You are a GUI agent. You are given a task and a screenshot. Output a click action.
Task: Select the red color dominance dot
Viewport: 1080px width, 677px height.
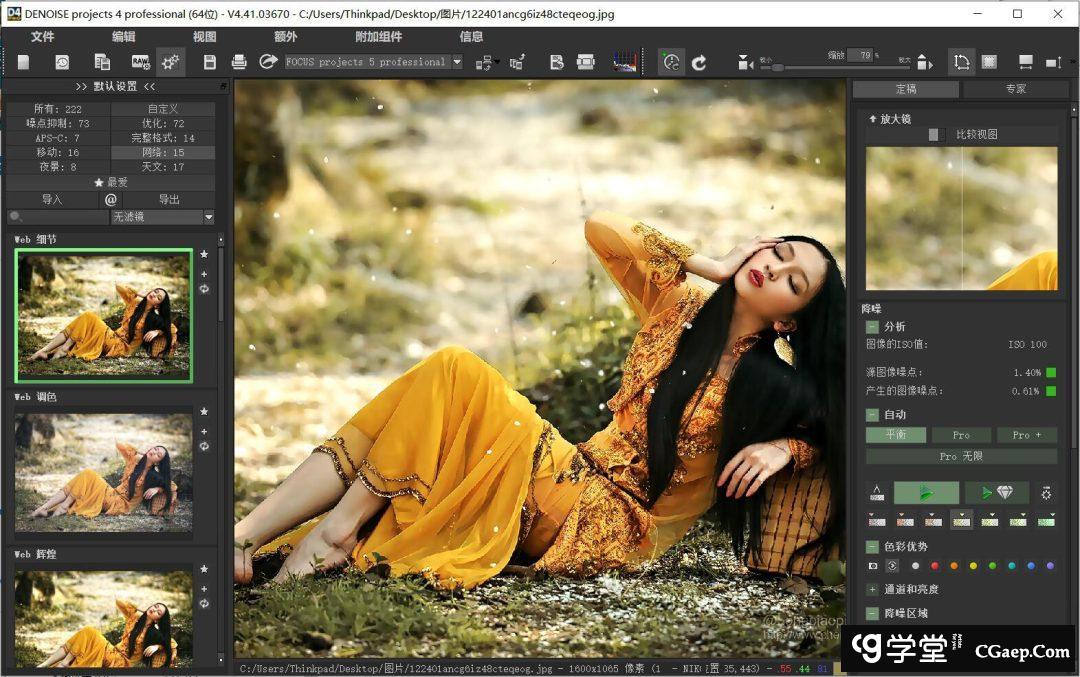coord(934,566)
